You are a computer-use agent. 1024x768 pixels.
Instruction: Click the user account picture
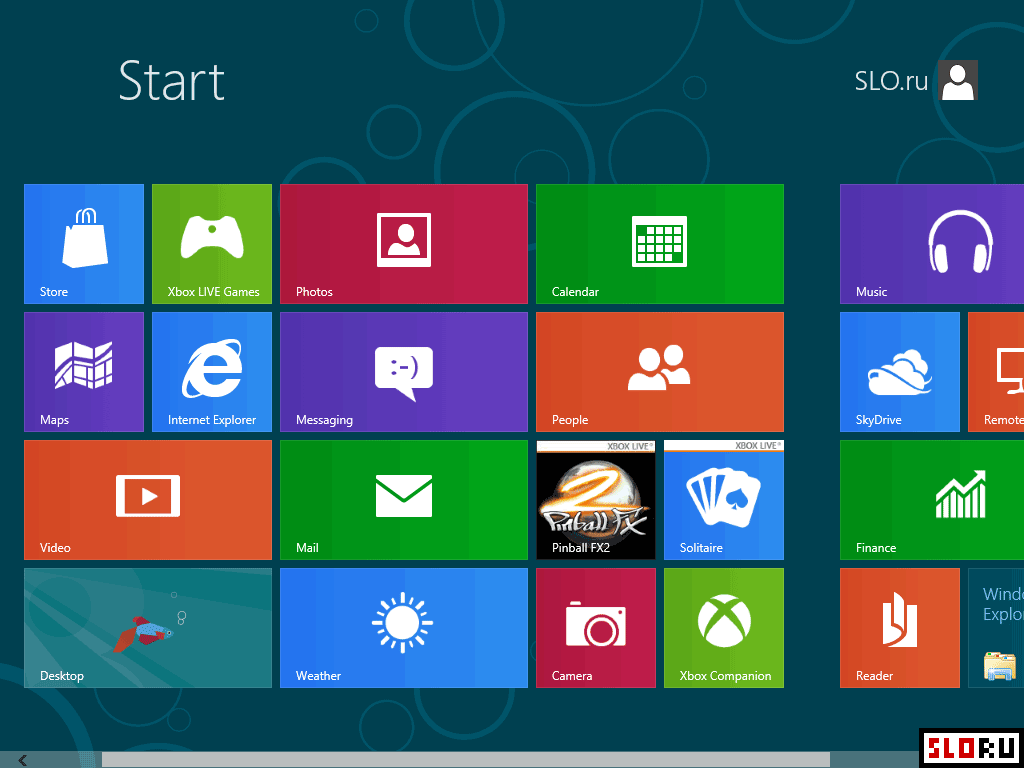tap(957, 80)
